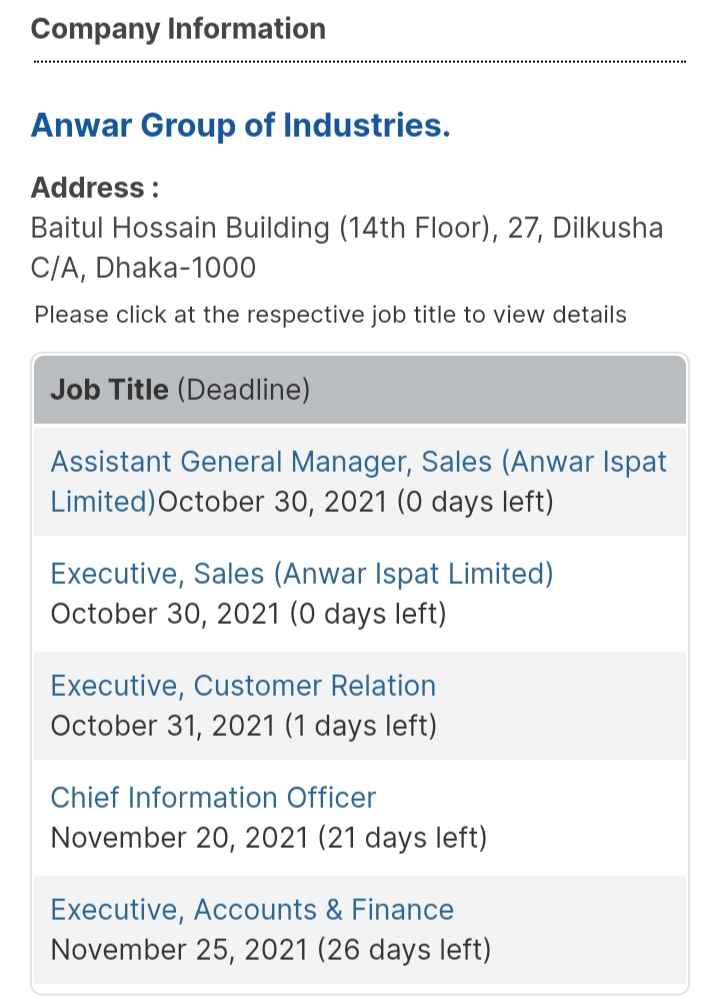This screenshot has height=999, width=719.
Task: Click the November 20, 2021 (21 days left) text
Action: click(x=268, y=837)
